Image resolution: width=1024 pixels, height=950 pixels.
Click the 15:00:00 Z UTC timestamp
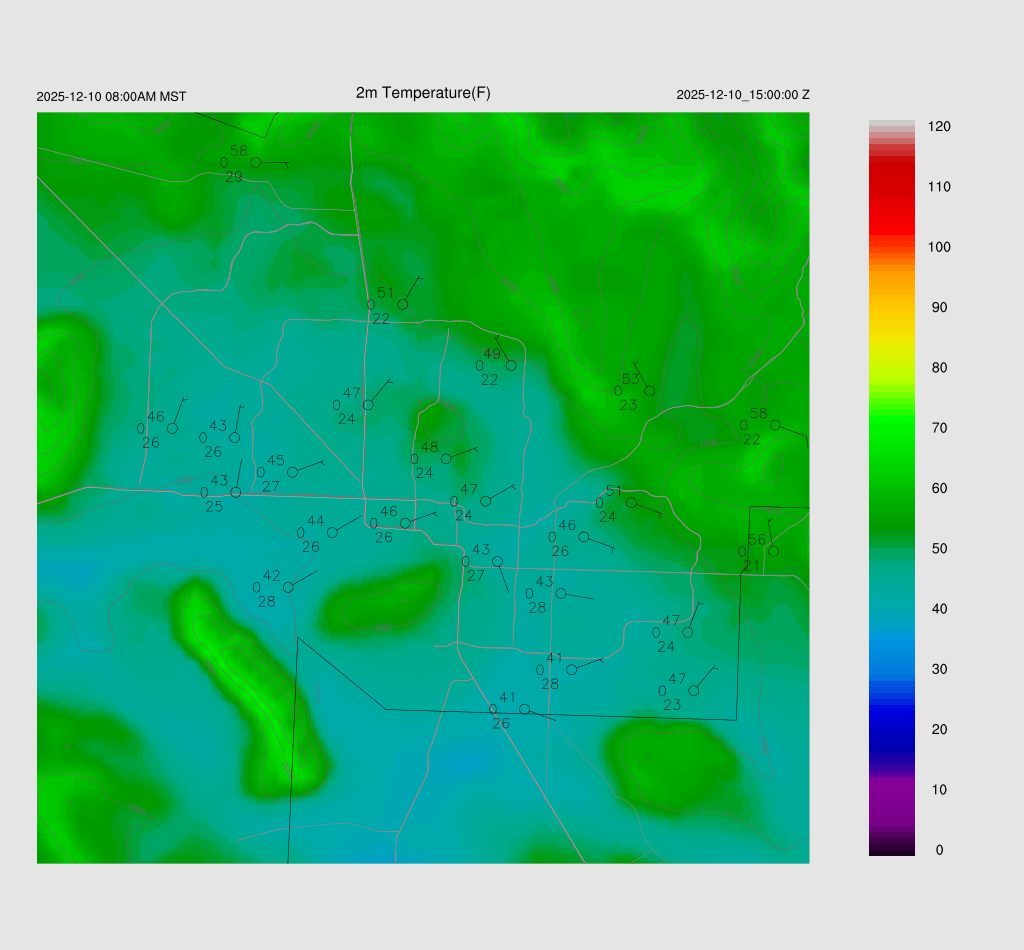743,95
